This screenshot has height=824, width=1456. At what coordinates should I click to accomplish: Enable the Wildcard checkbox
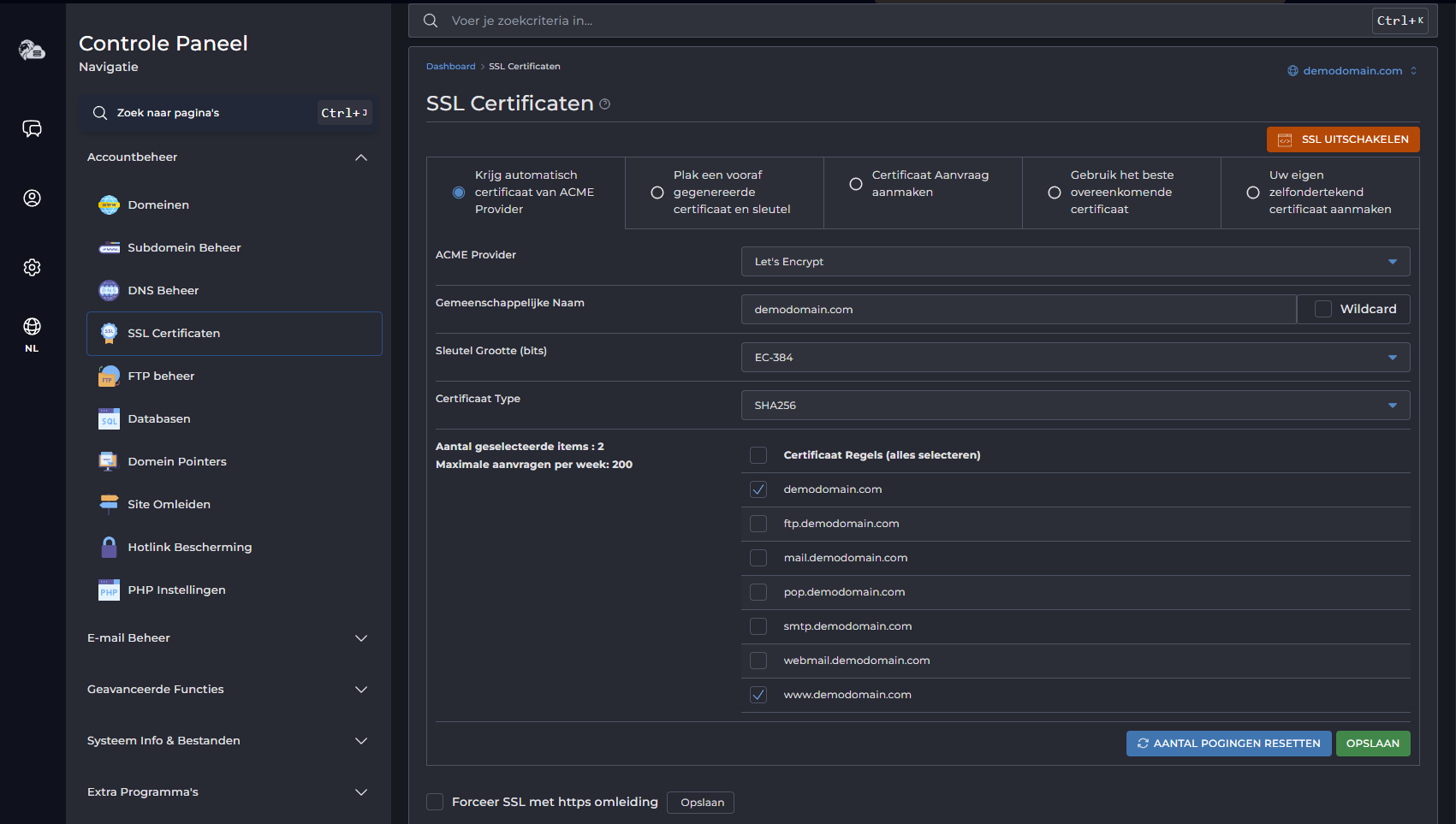(x=1323, y=309)
